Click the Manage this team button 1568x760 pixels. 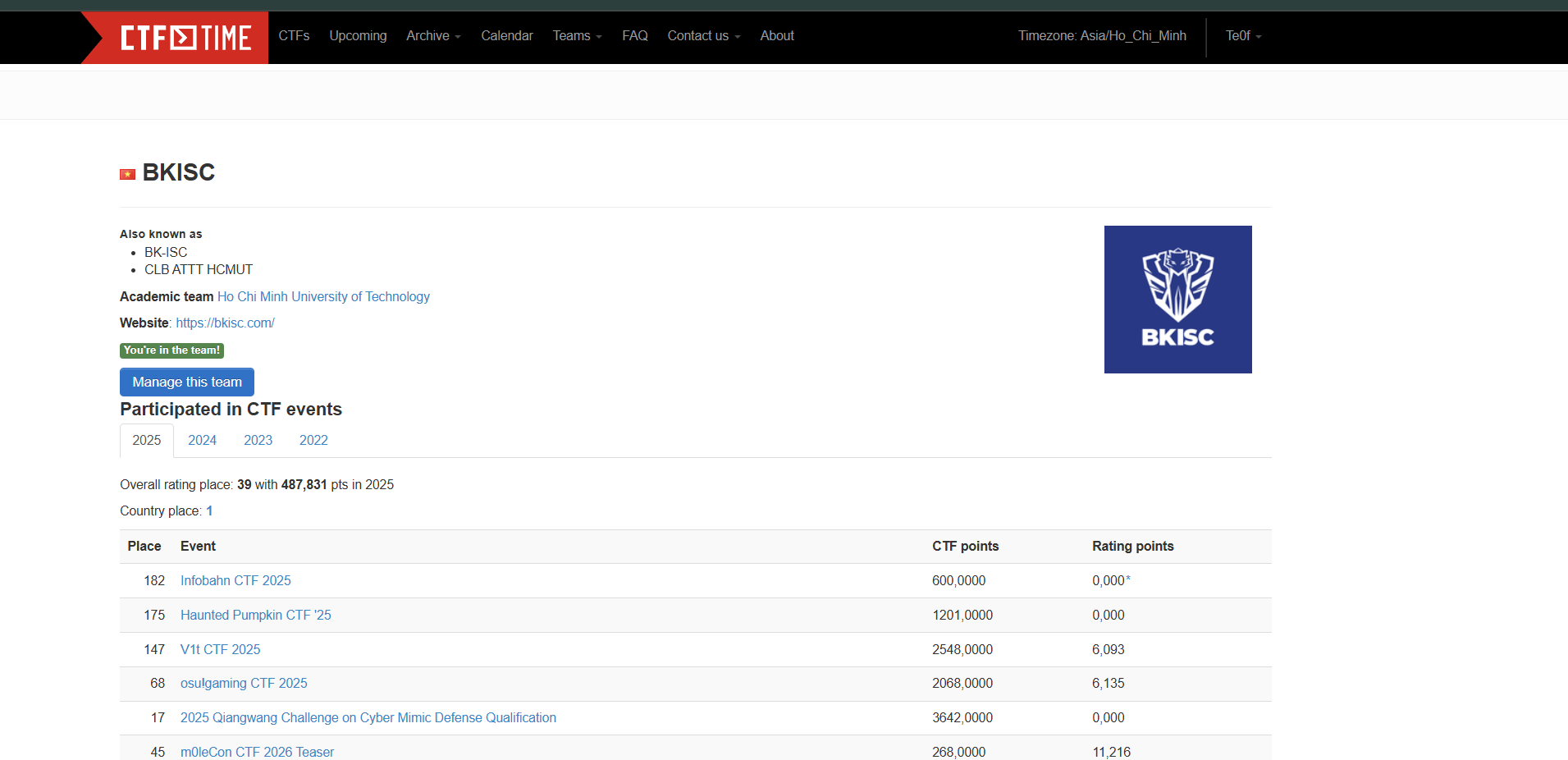click(187, 382)
